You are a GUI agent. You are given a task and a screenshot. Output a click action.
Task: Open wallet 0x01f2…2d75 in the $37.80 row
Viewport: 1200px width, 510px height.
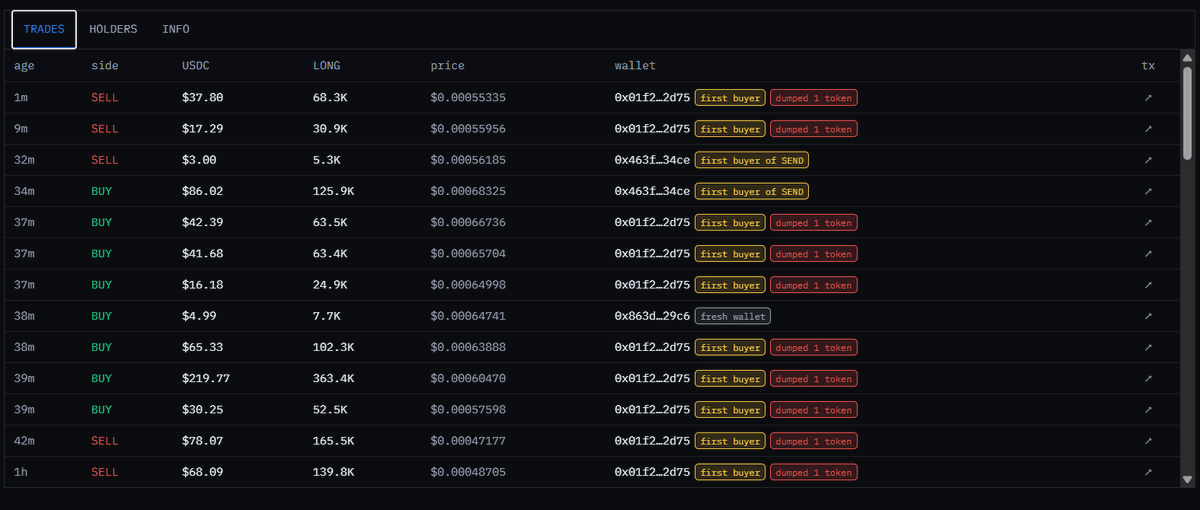pos(652,98)
